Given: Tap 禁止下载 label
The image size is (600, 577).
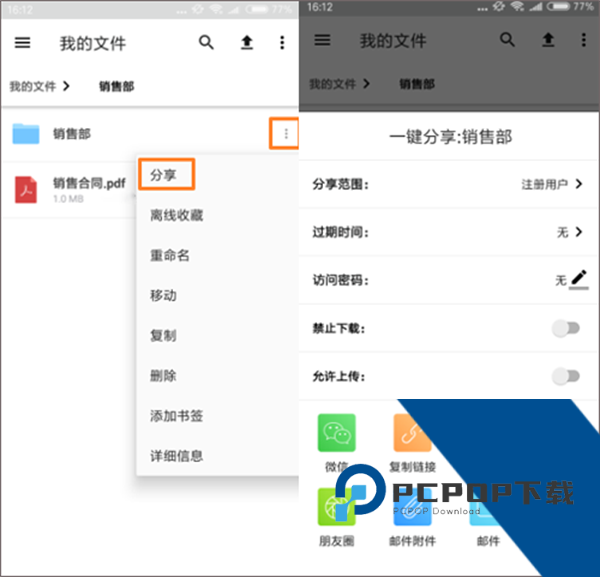Looking at the screenshot, I should coord(339,328).
